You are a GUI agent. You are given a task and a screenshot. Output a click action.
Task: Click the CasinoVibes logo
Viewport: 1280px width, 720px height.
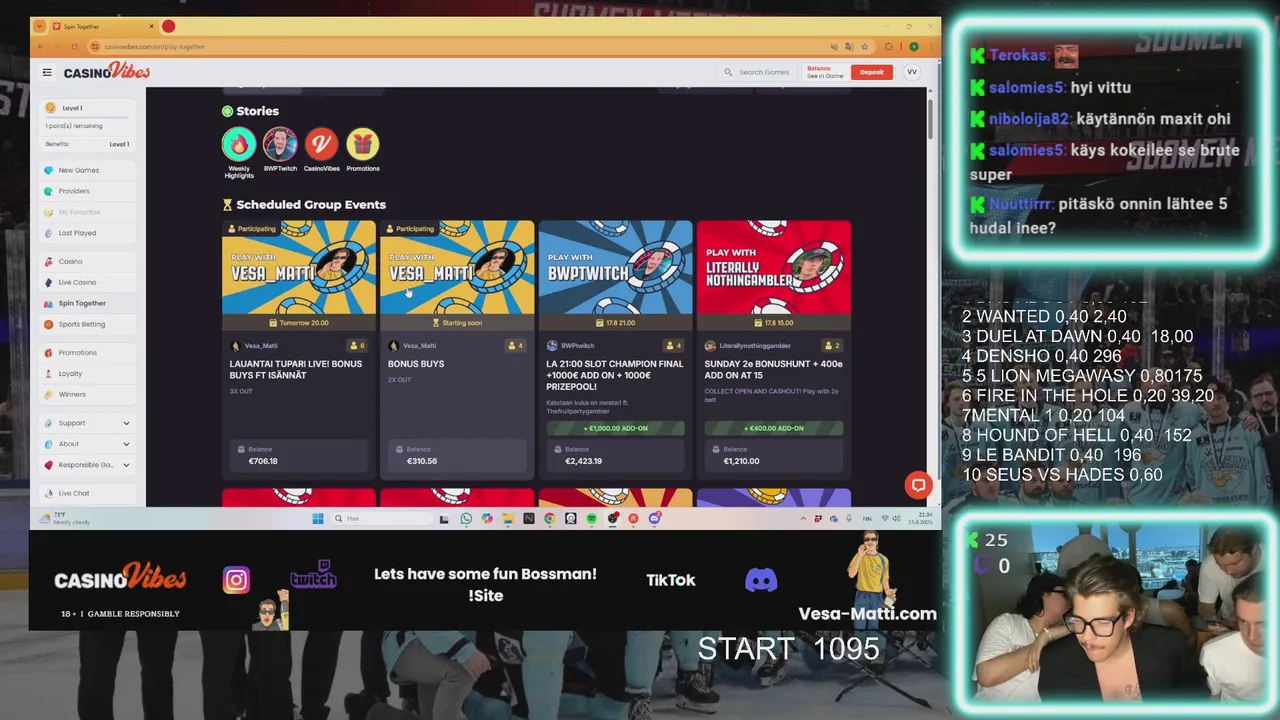coord(107,72)
